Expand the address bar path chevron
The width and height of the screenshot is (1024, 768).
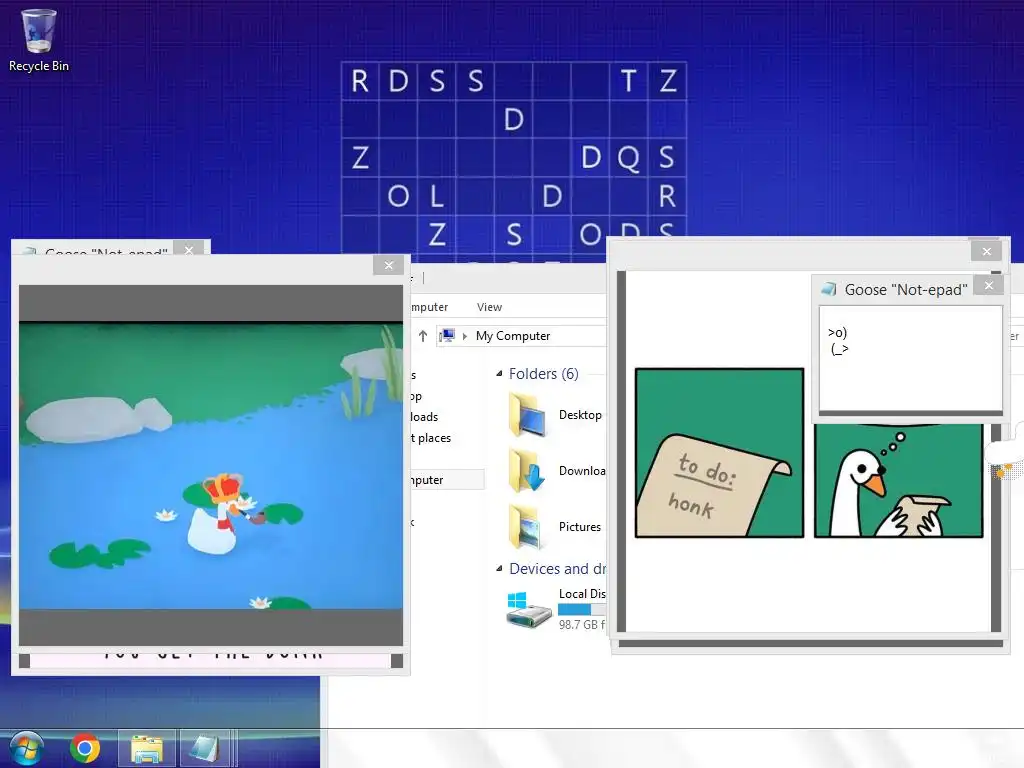pyautogui.click(x=465, y=336)
